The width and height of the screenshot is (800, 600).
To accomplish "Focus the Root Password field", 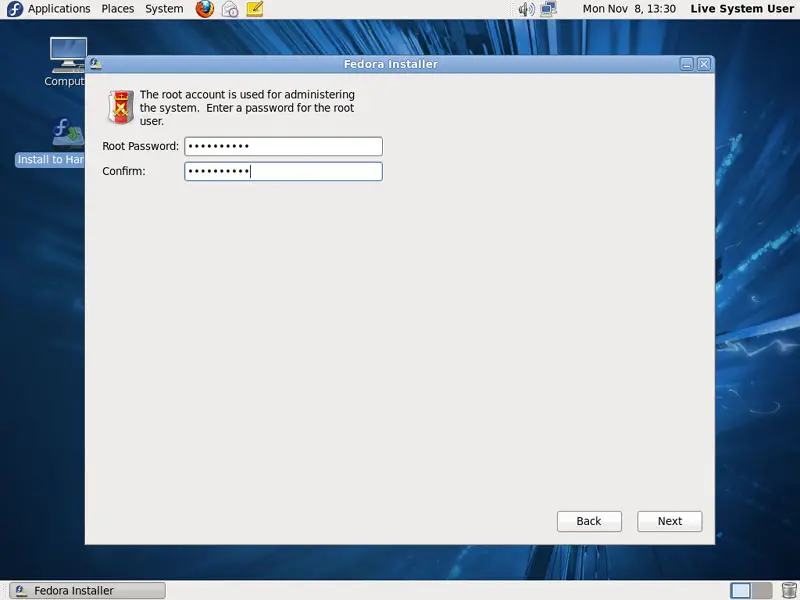I will (x=283, y=146).
